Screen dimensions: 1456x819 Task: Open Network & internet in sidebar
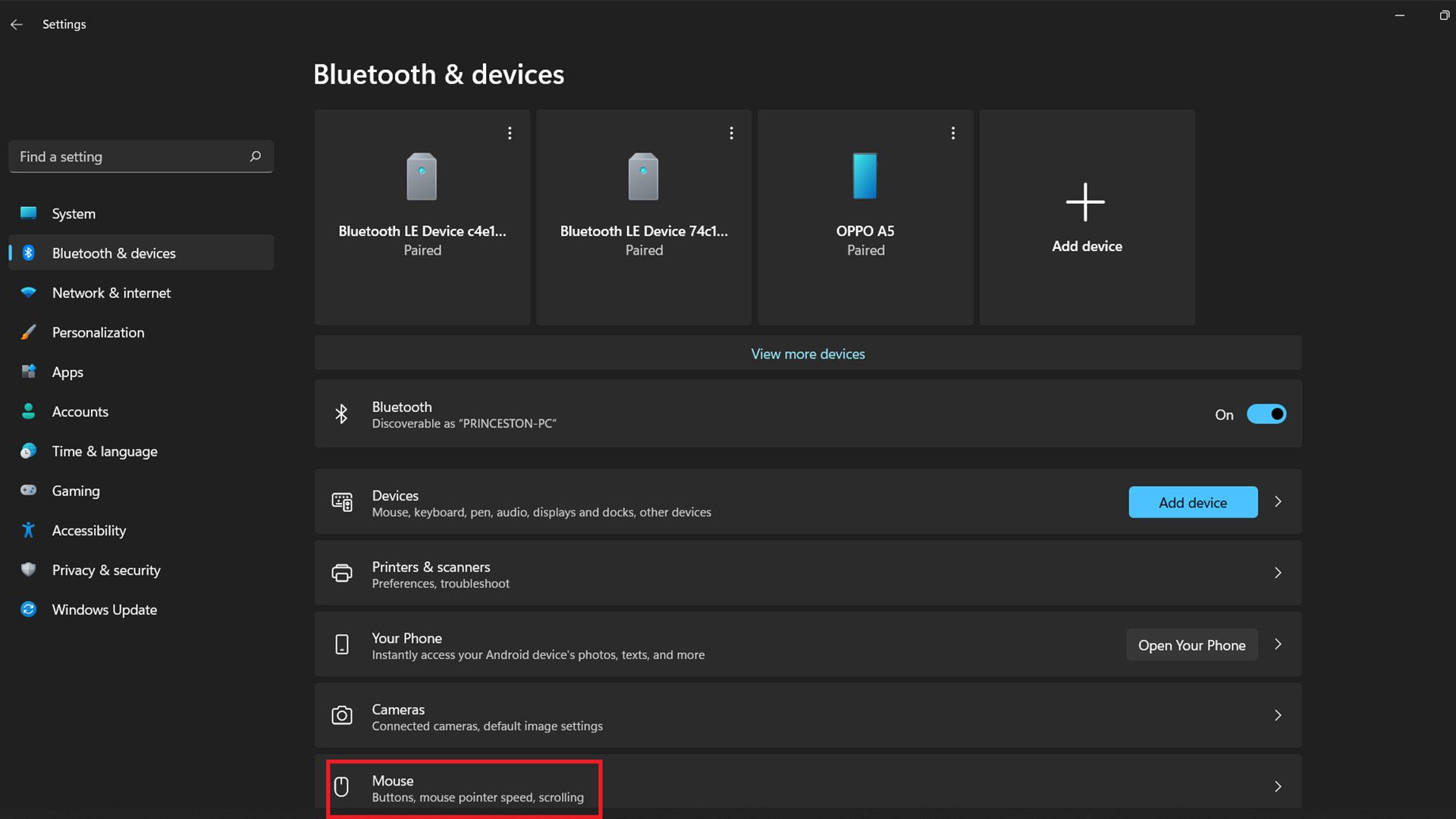[111, 293]
